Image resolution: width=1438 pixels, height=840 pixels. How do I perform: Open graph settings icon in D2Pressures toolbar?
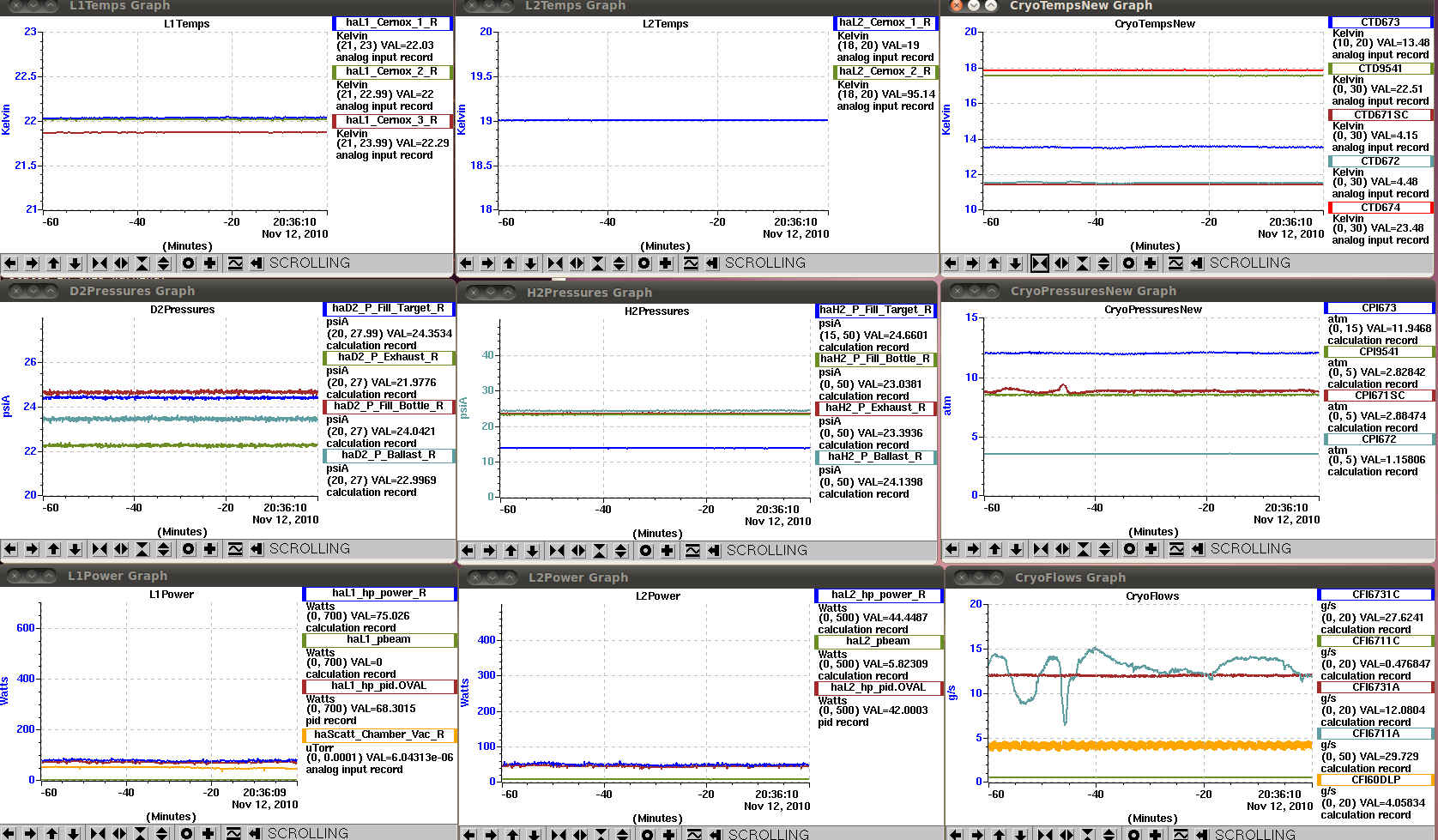(235, 549)
